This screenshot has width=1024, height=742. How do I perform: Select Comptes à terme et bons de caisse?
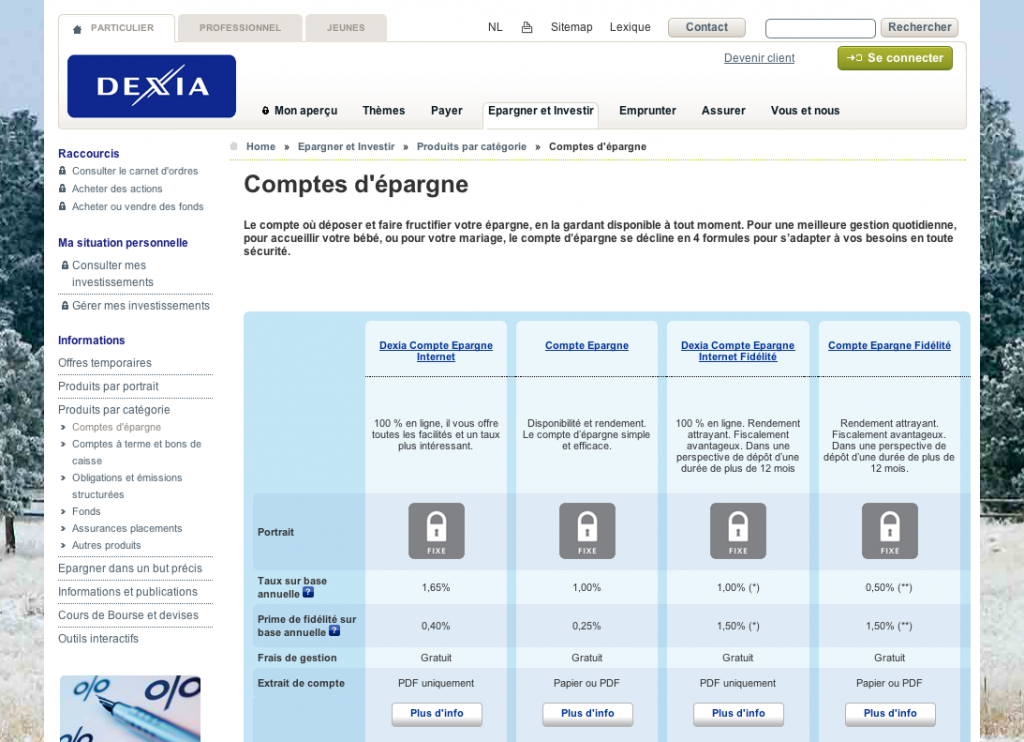(x=136, y=452)
